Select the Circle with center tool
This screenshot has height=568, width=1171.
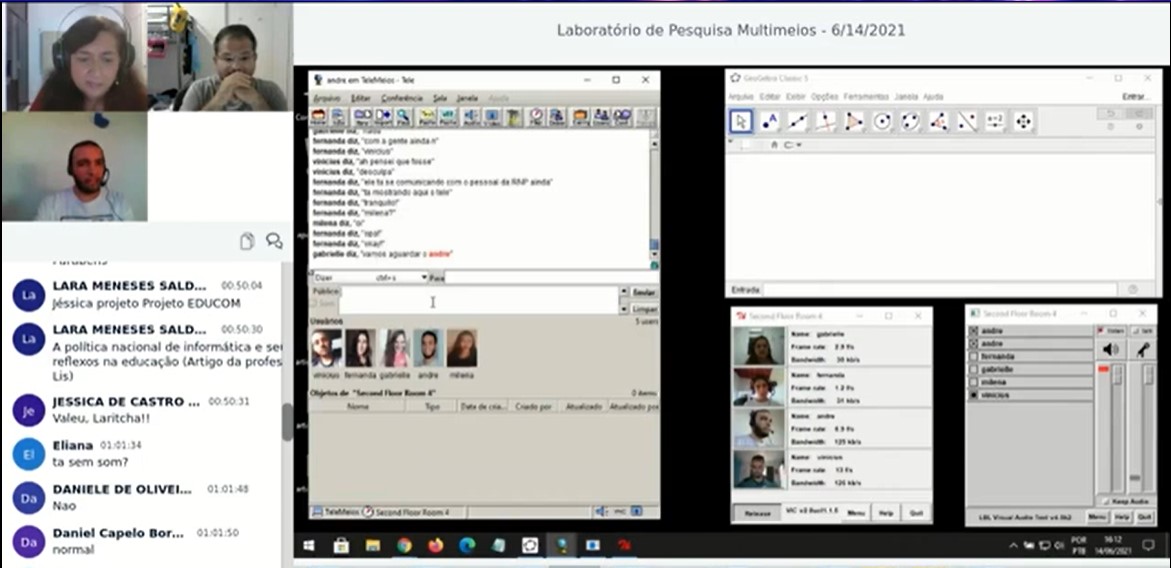click(882, 121)
